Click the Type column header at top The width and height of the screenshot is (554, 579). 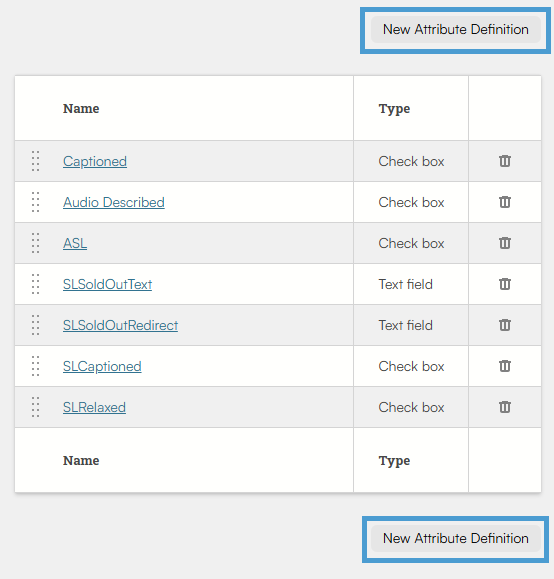point(394,109)
